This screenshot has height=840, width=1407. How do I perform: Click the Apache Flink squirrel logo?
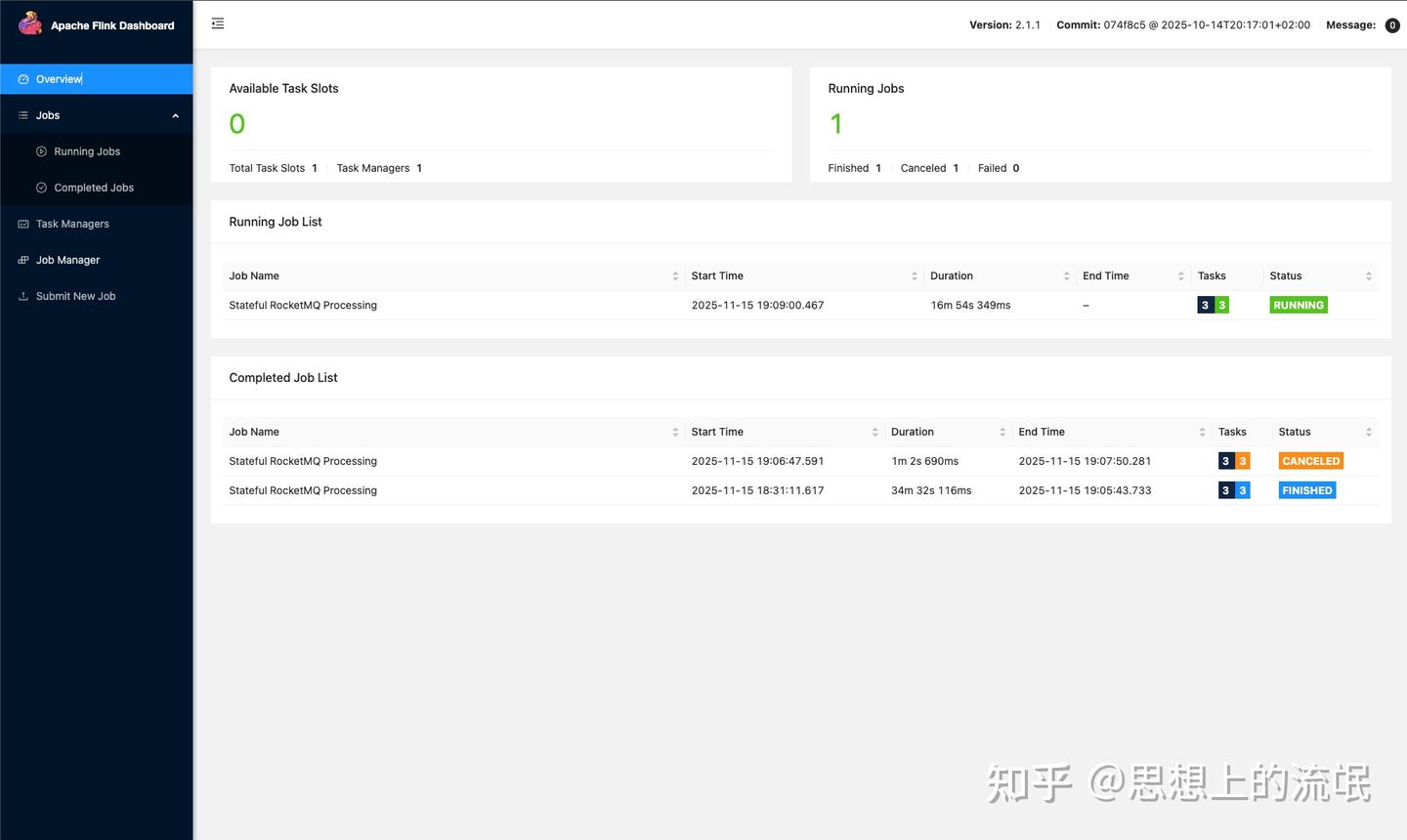[29, 24]
